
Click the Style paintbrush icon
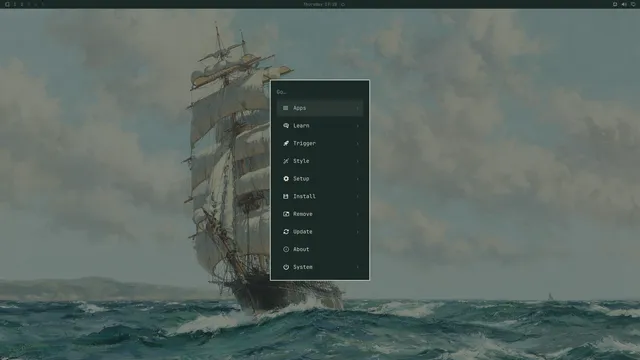pos(286,161)
